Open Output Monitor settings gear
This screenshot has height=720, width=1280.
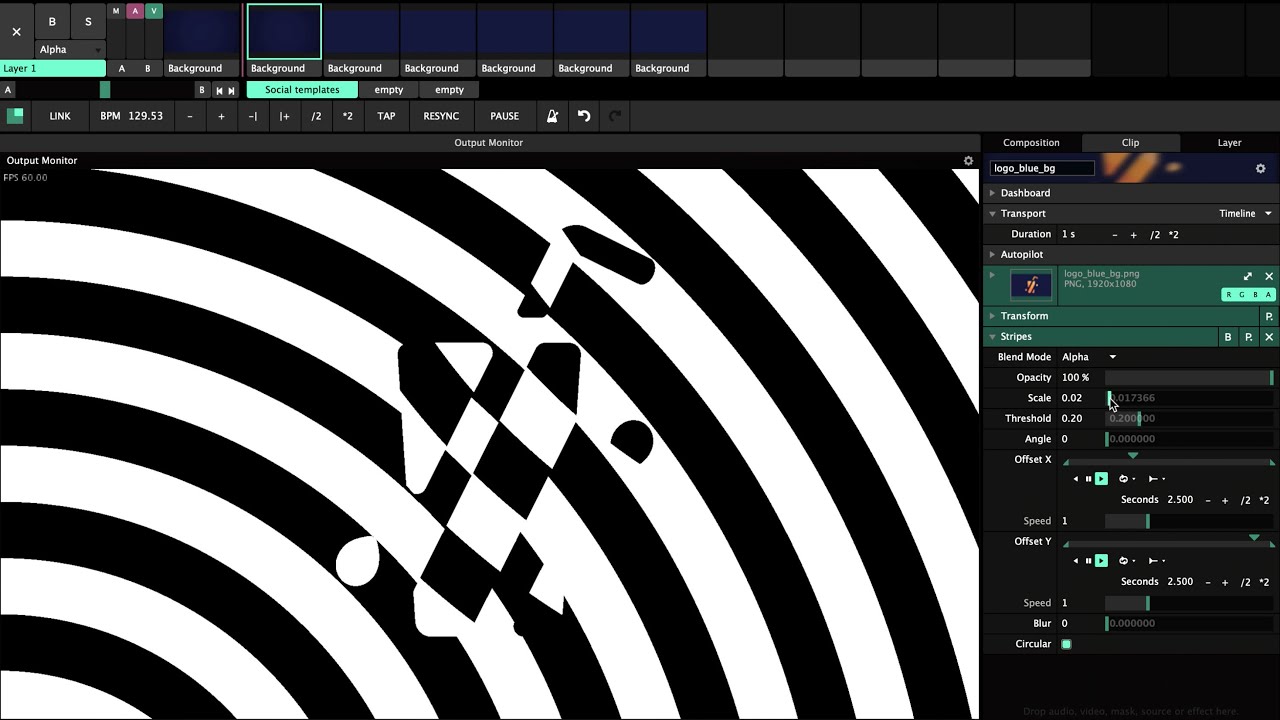[968, 160]
